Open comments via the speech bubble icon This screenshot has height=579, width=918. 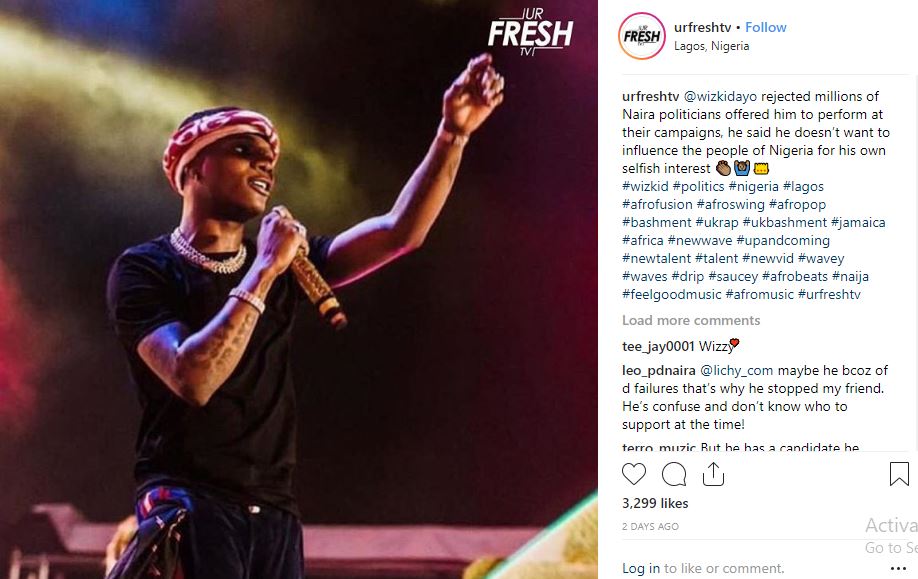[x=674, y=474]
